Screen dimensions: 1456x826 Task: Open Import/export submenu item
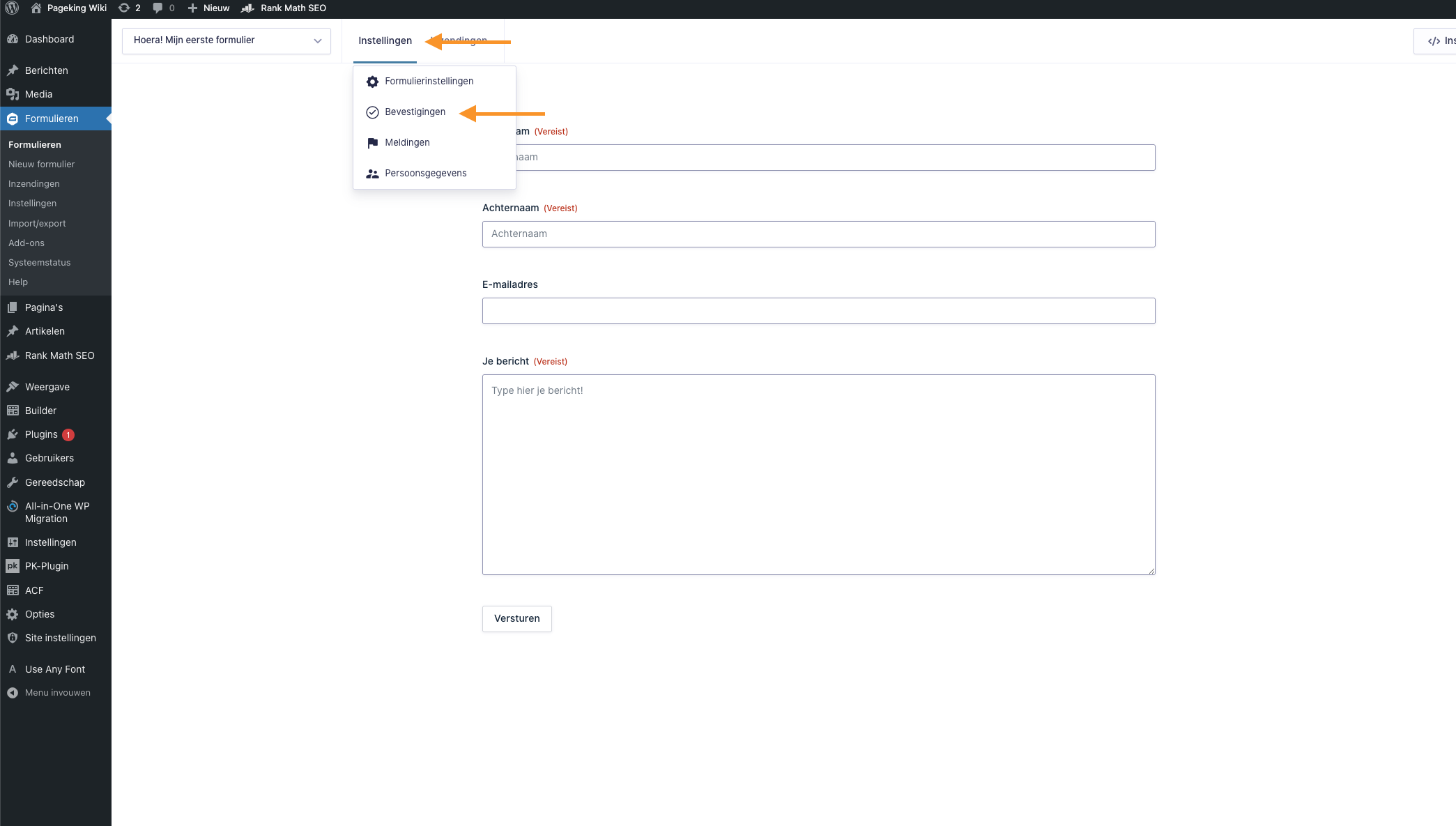point(37,223)
